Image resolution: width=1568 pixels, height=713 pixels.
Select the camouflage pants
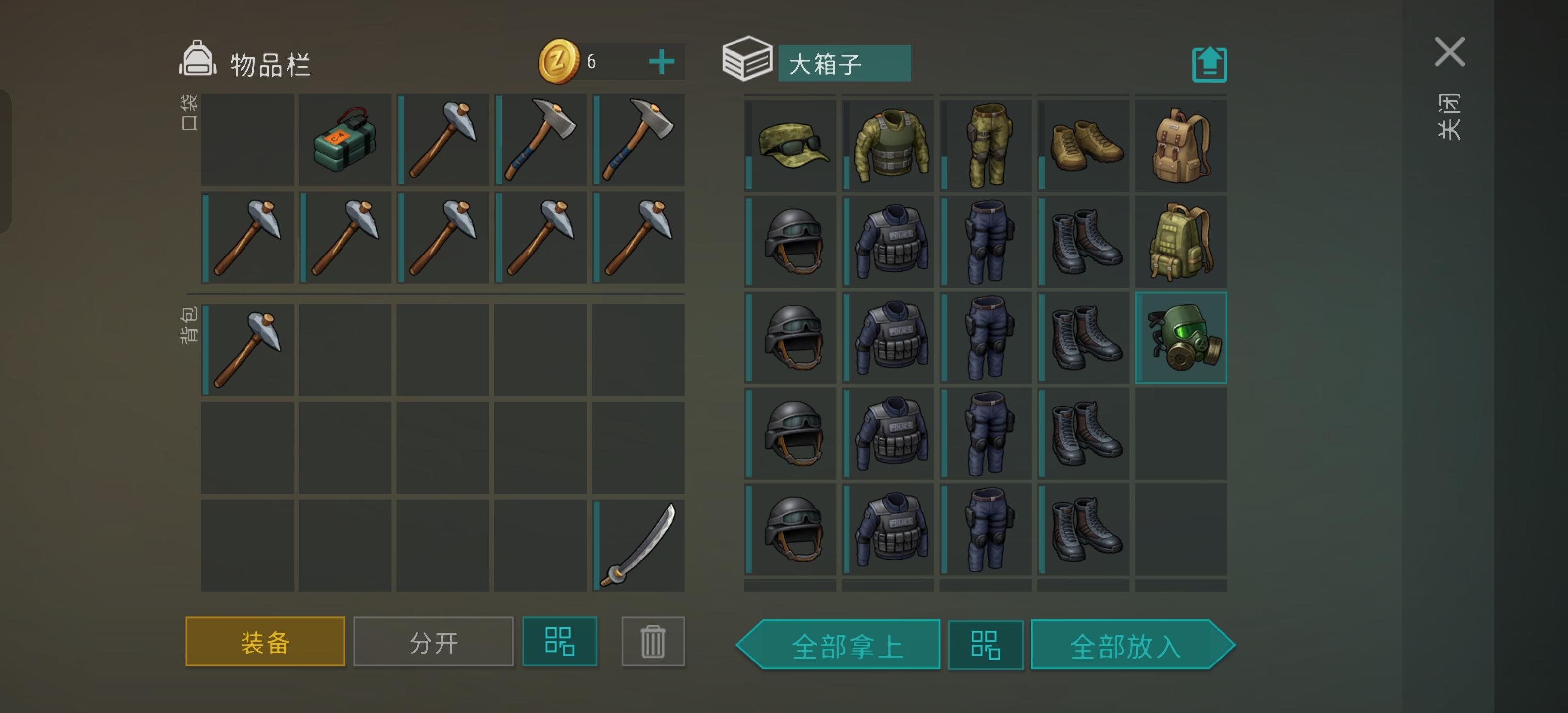click(986, 145)
